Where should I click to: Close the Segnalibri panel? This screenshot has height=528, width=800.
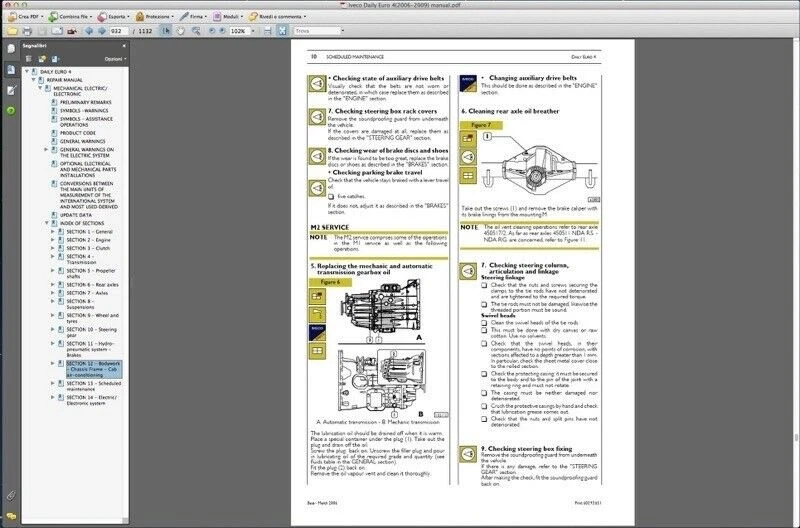tap(124, 46)
